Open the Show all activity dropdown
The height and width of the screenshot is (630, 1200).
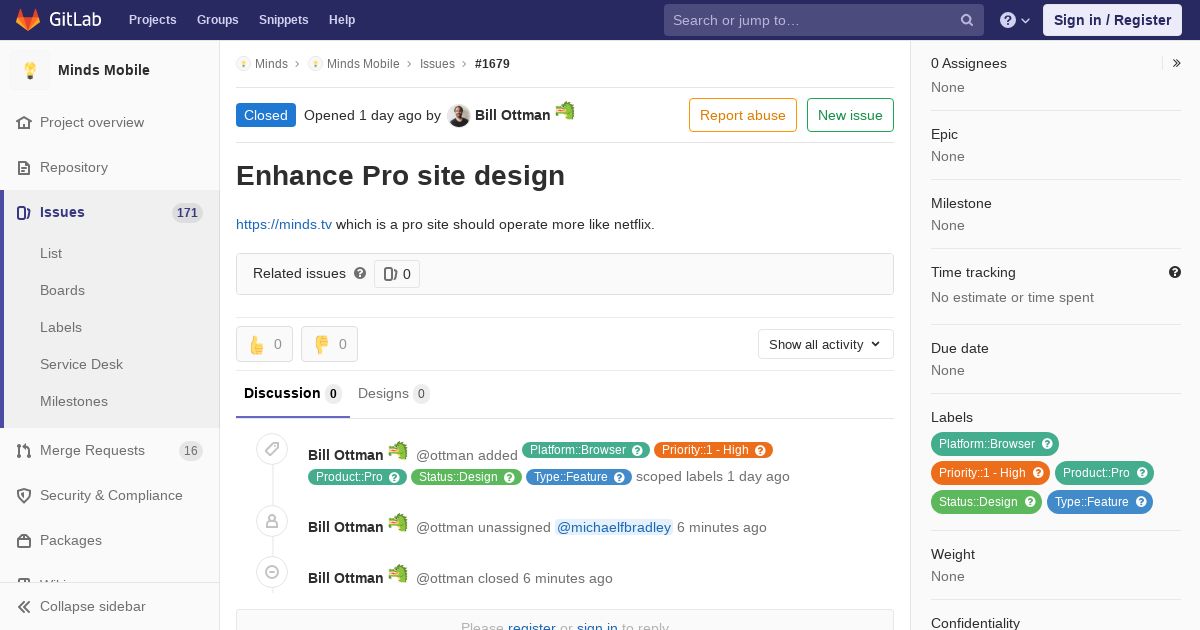click(x=826, y=344)
